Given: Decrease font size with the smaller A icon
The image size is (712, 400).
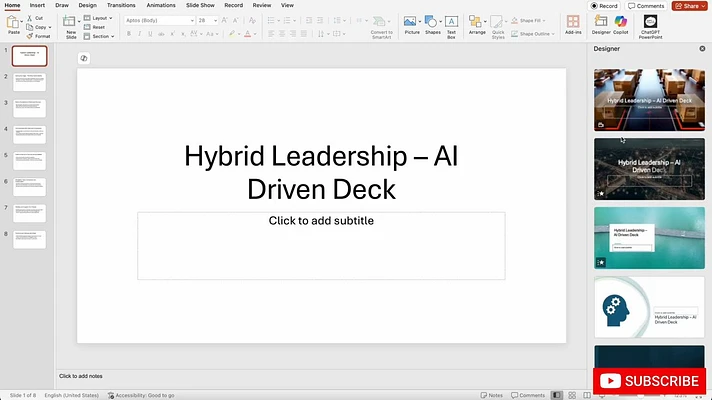Looking at the screenshot, I should 235,20.
